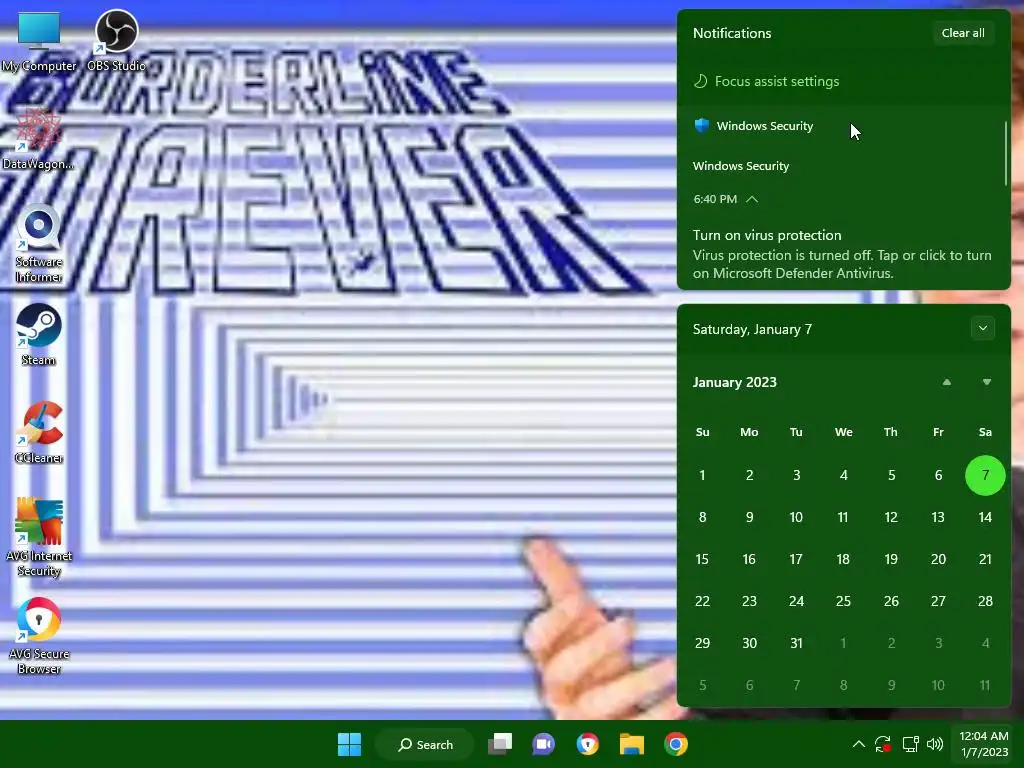Open the Turn on virus protection notification
1024x768 pixels.
(842, 254)
